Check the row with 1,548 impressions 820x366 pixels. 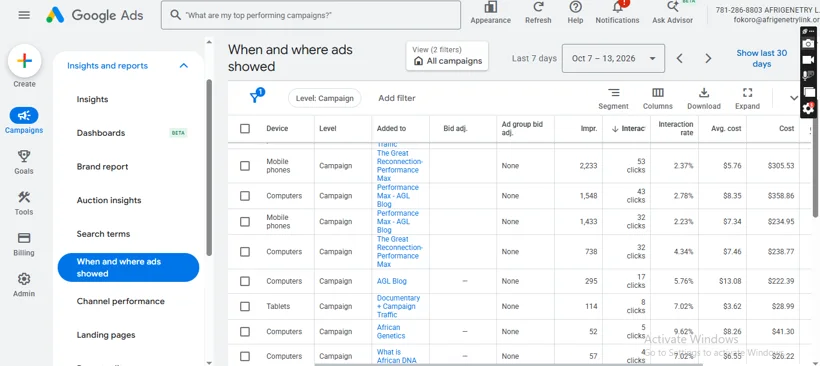click(x=245, y=196)
